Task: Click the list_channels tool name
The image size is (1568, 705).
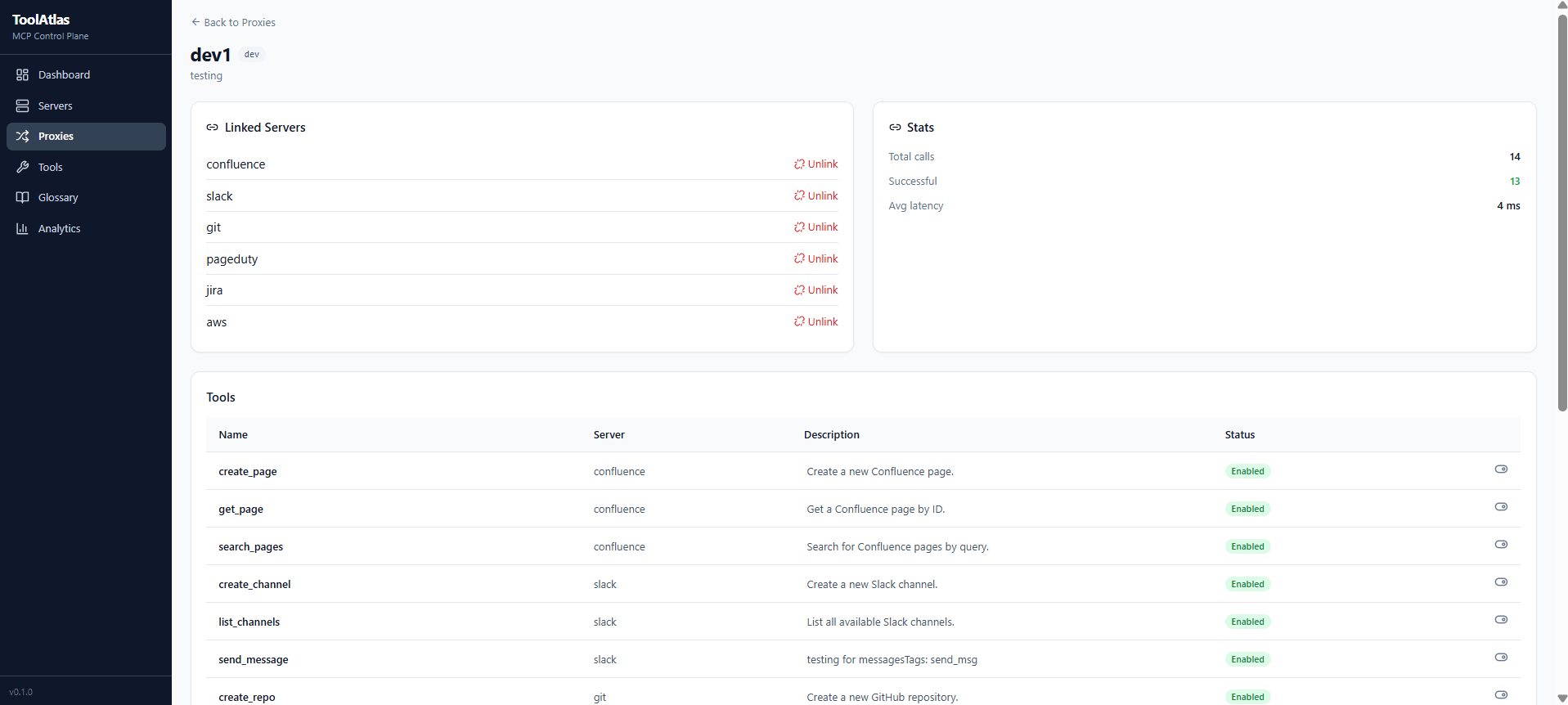Action: point(249,622)
